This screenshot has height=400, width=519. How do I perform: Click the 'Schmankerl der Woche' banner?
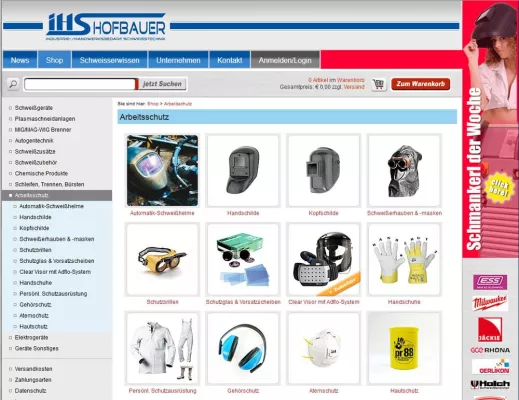tap(490, 129)
